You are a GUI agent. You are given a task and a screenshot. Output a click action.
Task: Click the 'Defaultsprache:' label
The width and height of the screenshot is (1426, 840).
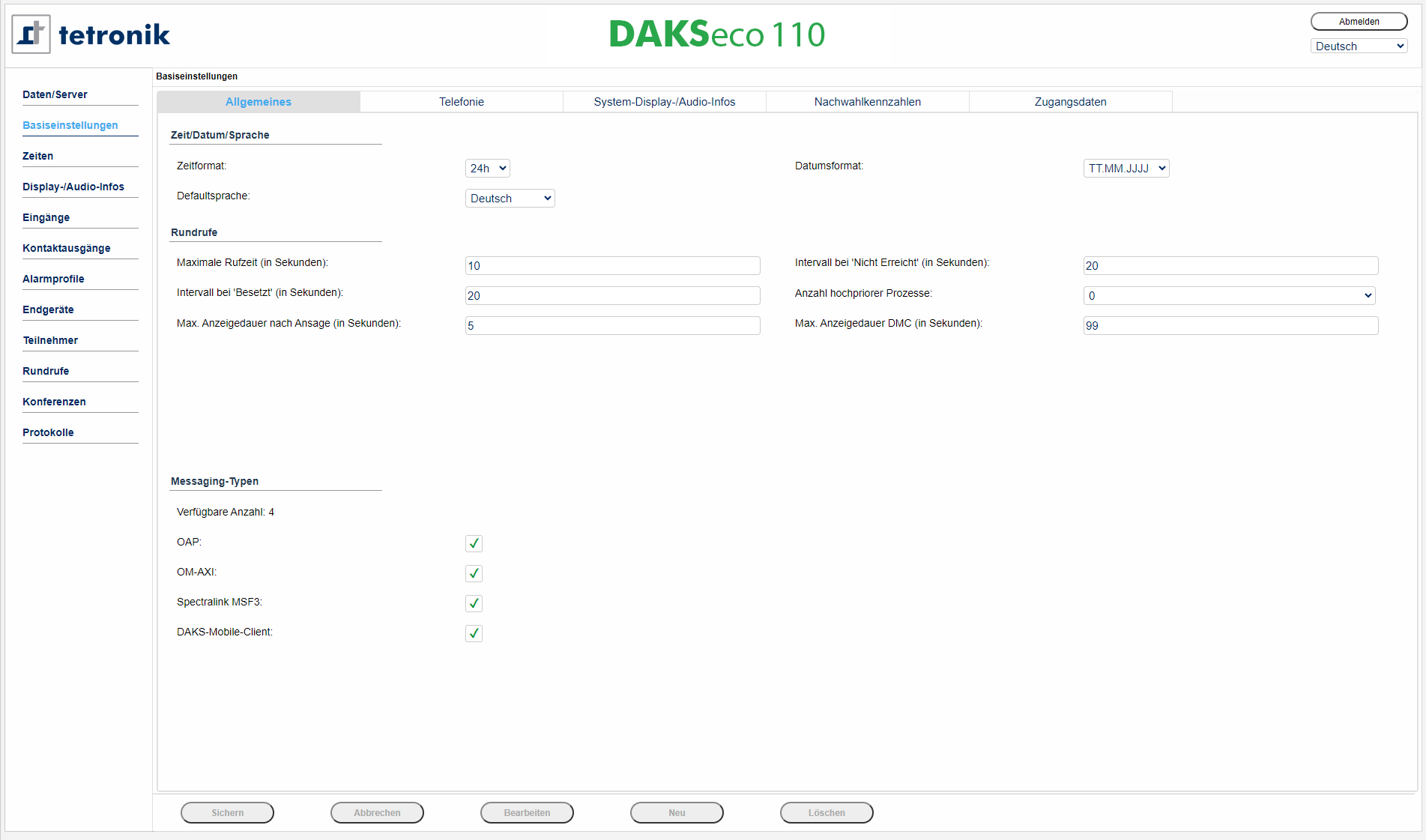tap(214, 196)
